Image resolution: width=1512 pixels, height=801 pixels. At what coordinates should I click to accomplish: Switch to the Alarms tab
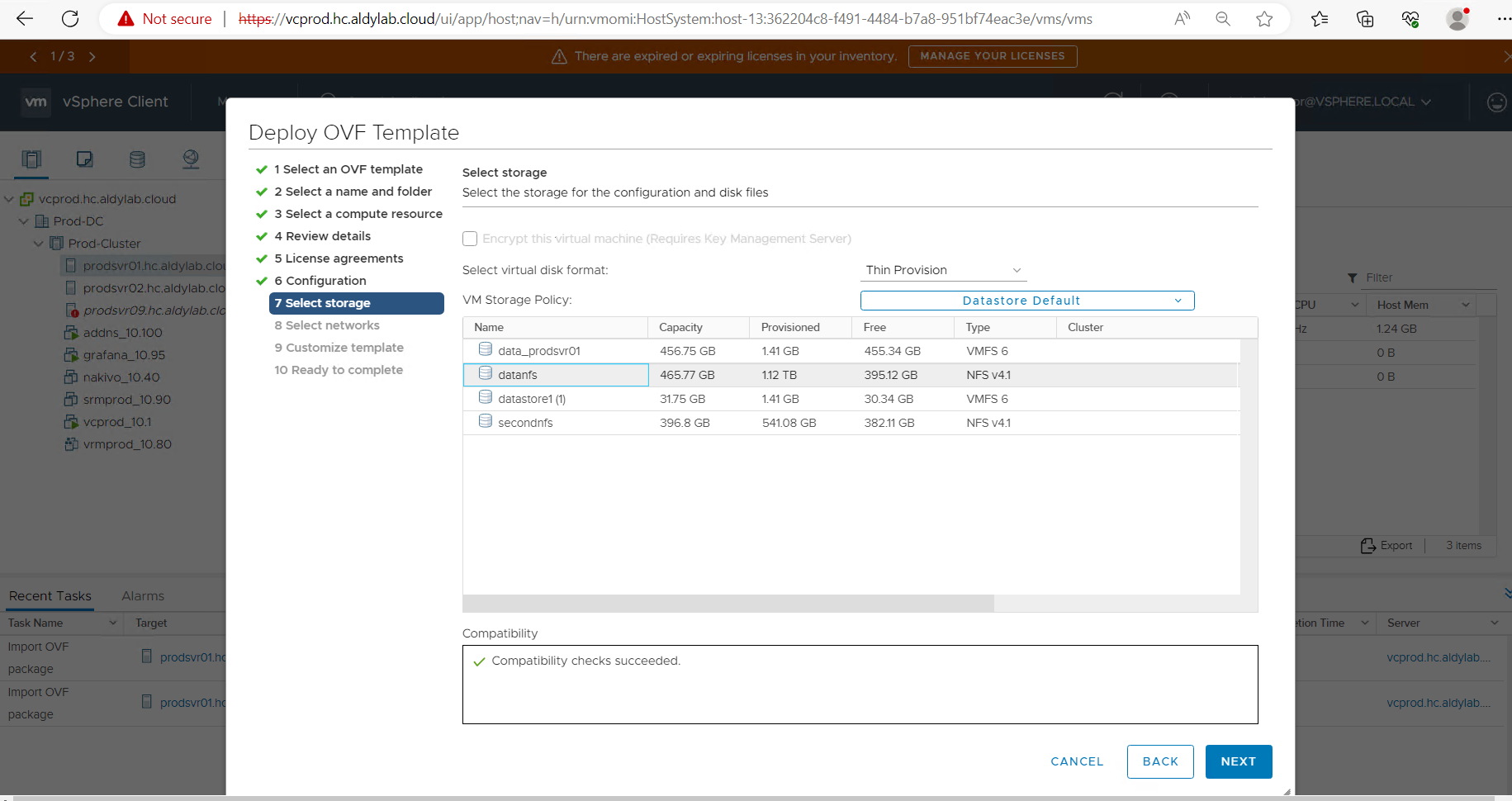coord(142,595)
